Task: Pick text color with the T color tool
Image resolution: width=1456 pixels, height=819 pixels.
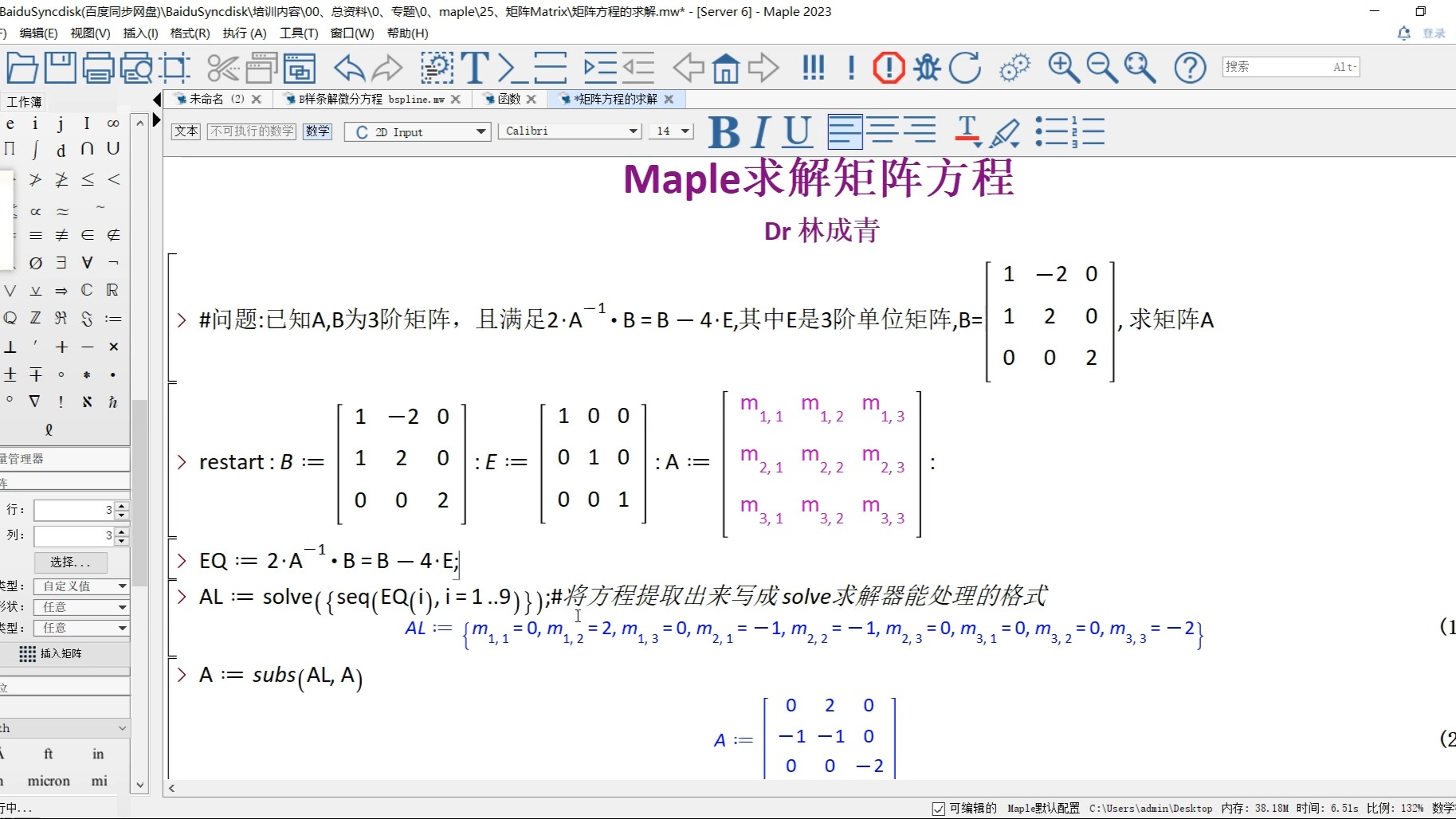Action: 967,131
